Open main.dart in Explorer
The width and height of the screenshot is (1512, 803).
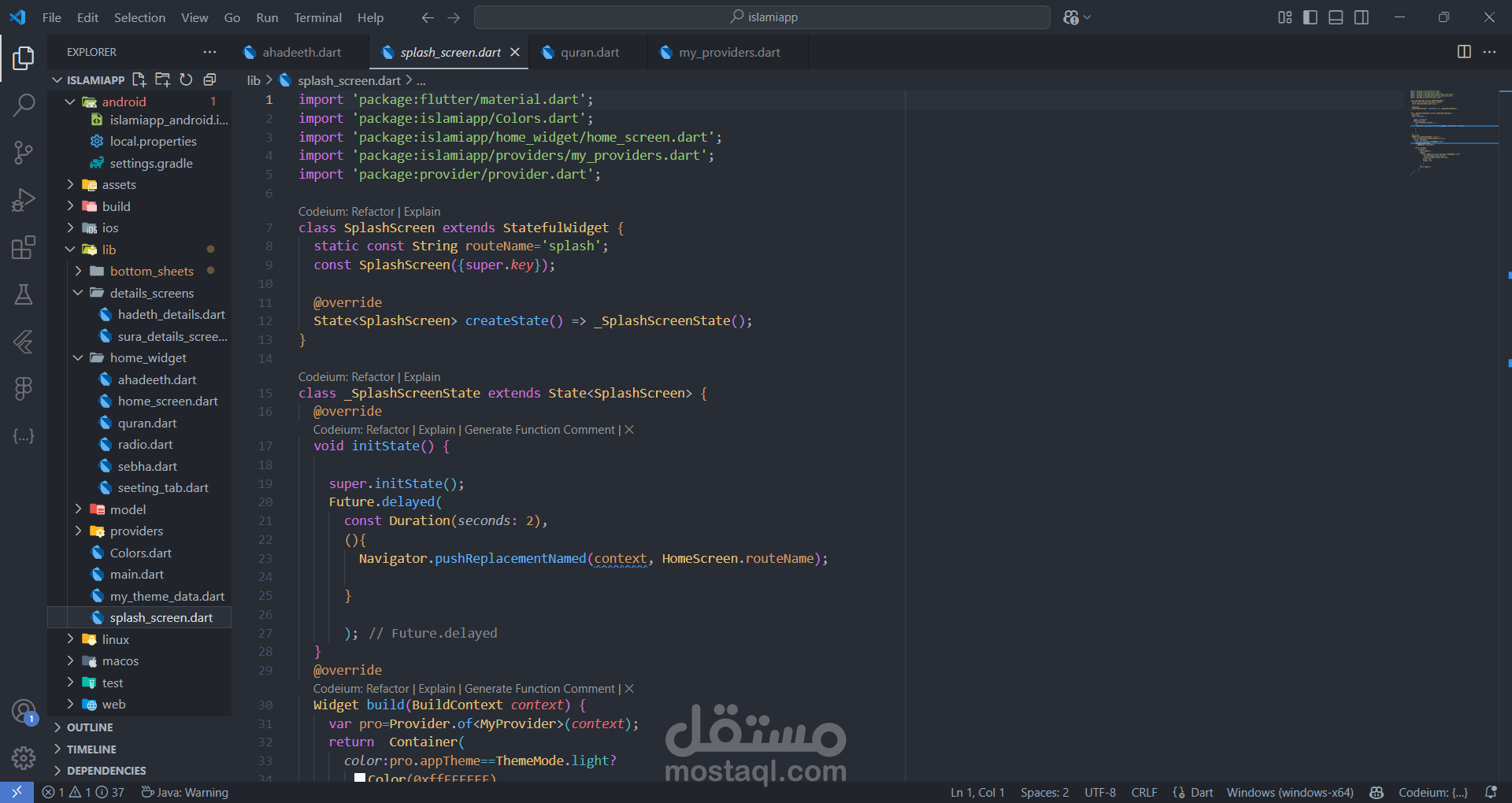(x=137, y=574)
